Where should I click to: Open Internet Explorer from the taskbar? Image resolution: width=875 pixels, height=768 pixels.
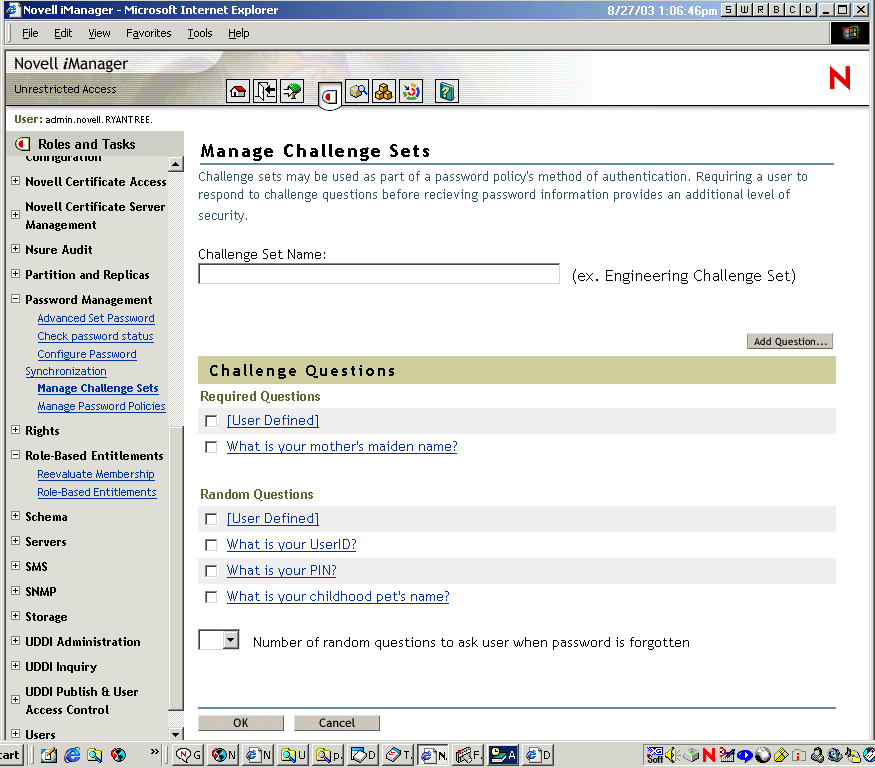71,754
